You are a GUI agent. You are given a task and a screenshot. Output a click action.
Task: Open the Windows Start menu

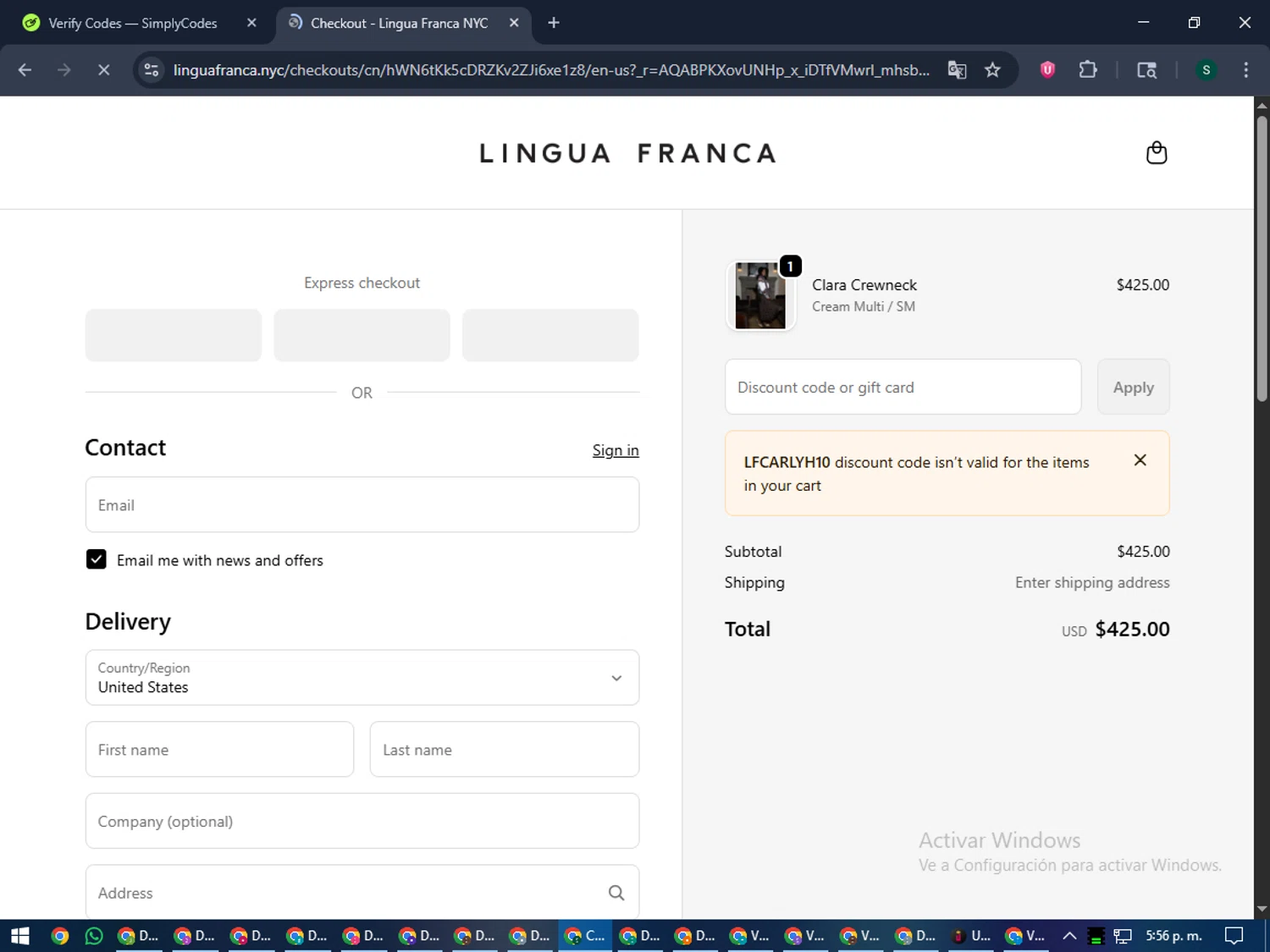[x=19, y=936]
